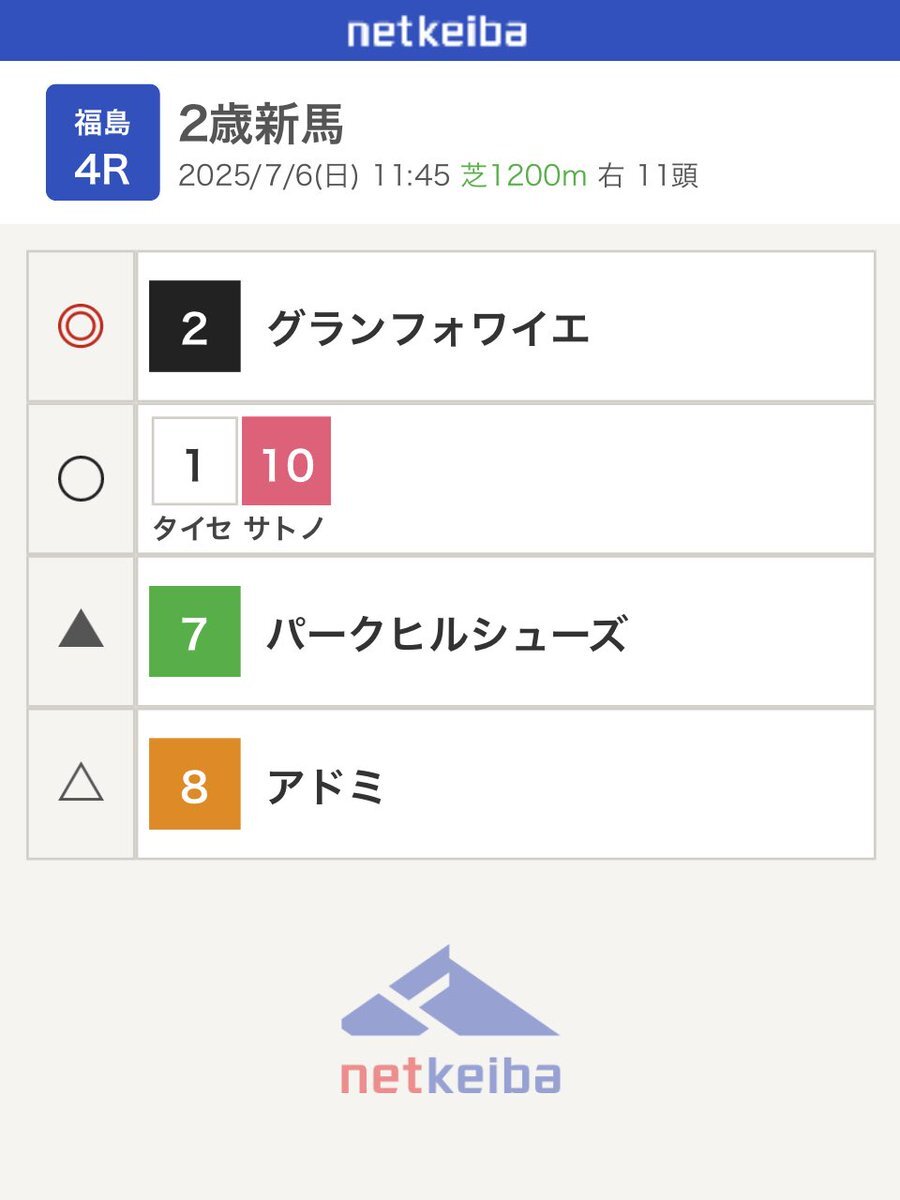Select the single circle rival mark icon
Viewport: 900px width, 1200px height.
pyautogui.click(x=80, y=480)
